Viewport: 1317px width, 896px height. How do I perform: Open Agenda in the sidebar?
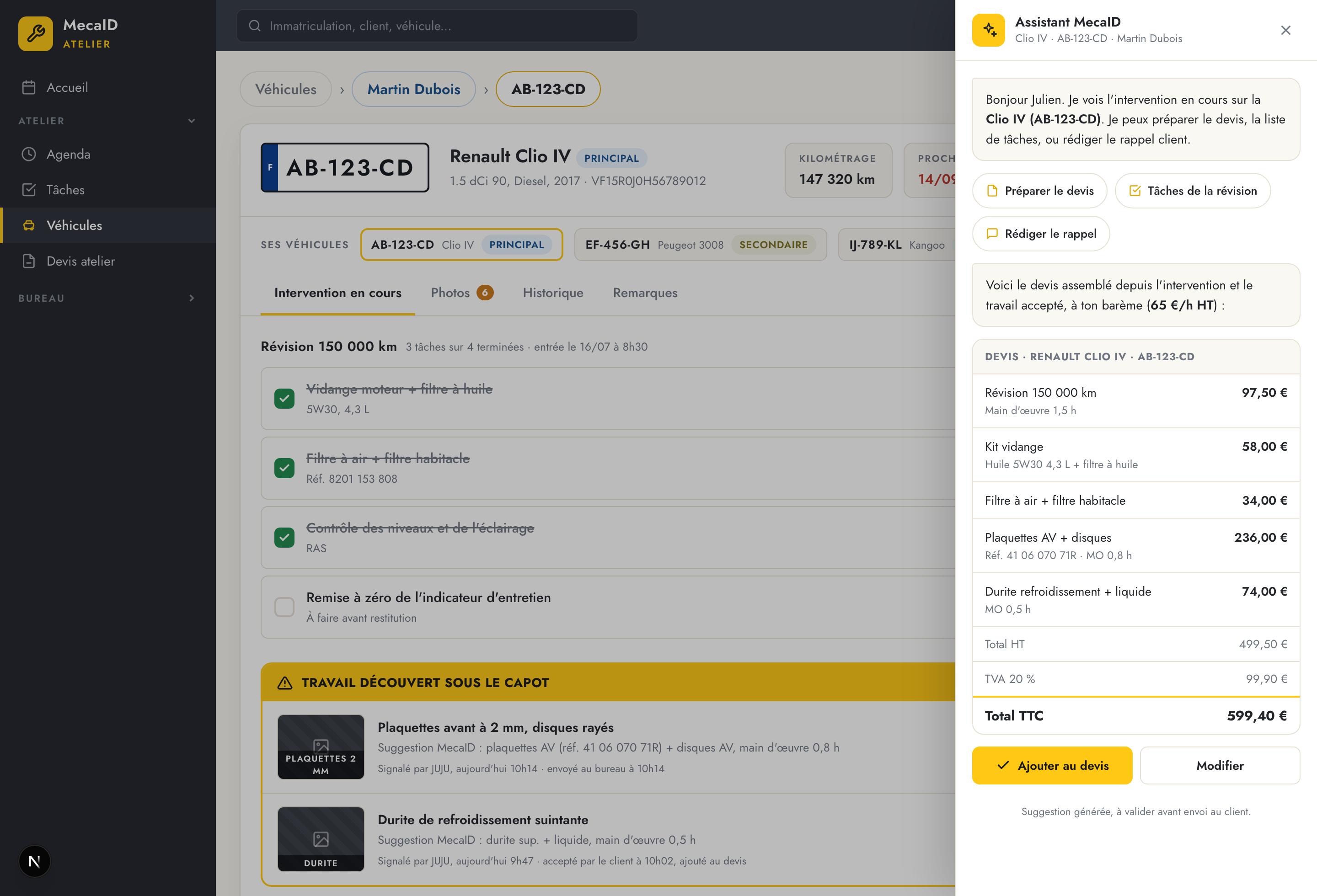click(107, 154)
